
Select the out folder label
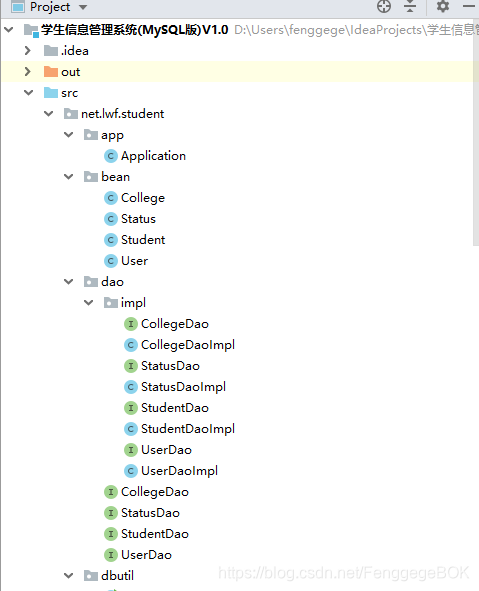coord(70,72)
